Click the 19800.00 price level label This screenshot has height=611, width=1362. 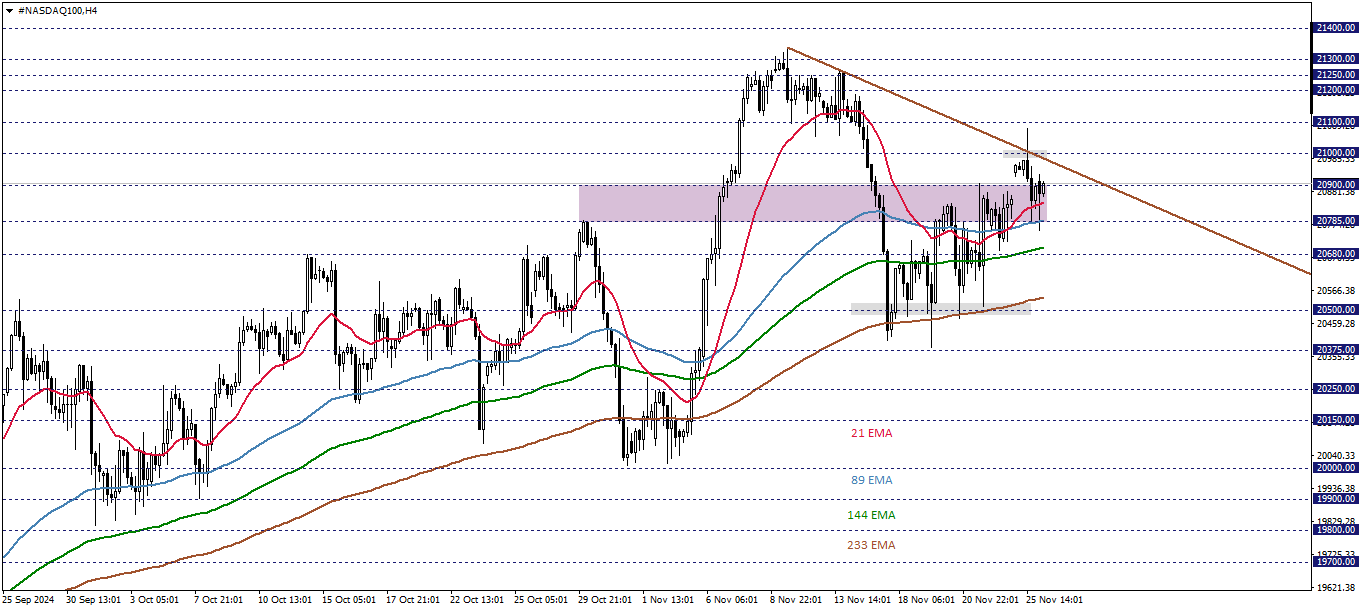pyautogui.click(x=1336, y=531)
